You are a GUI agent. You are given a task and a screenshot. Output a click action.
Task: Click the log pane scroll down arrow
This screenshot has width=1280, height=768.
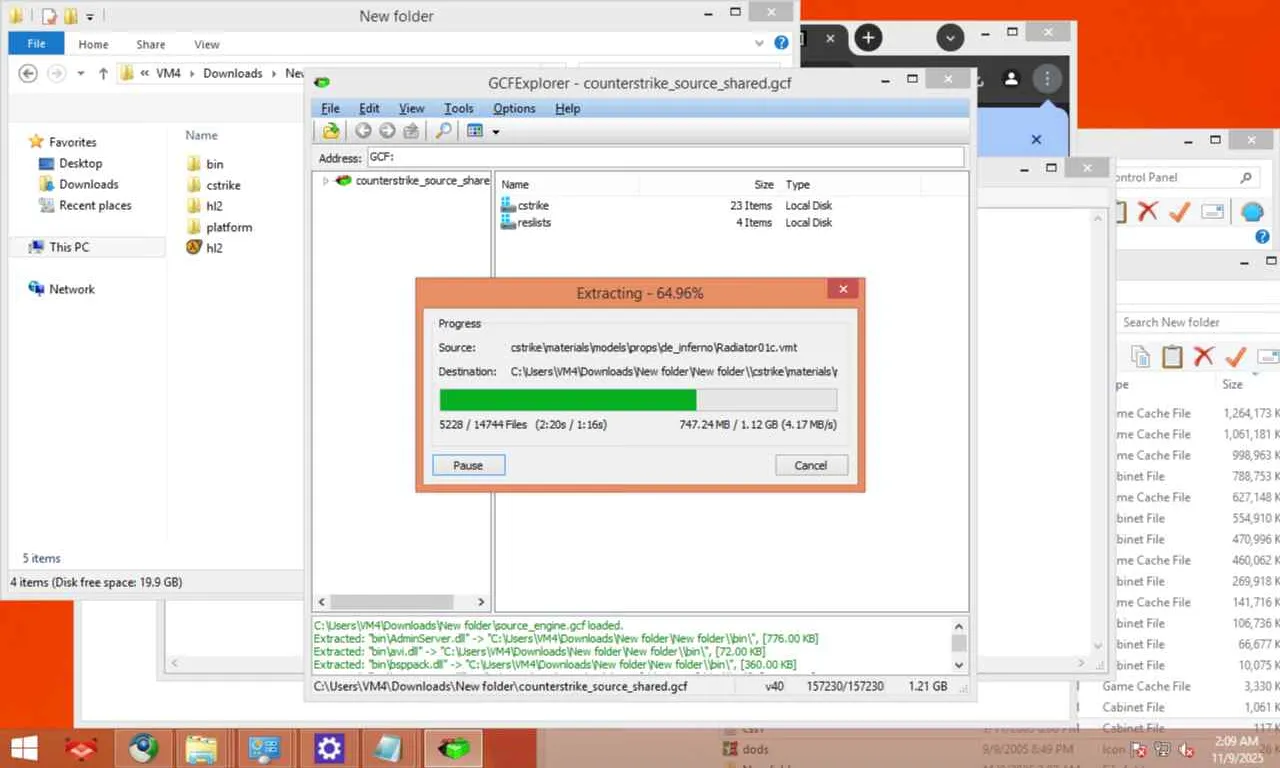tap(959, 664)
